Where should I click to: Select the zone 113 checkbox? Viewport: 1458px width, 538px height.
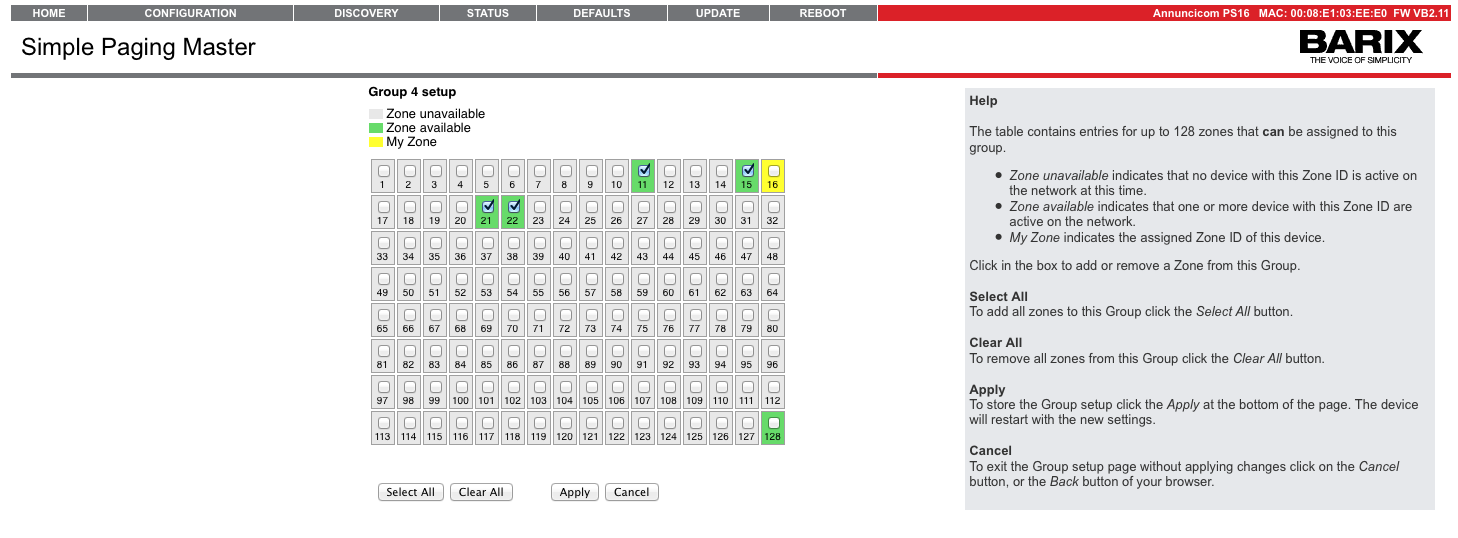click(383, 422)
